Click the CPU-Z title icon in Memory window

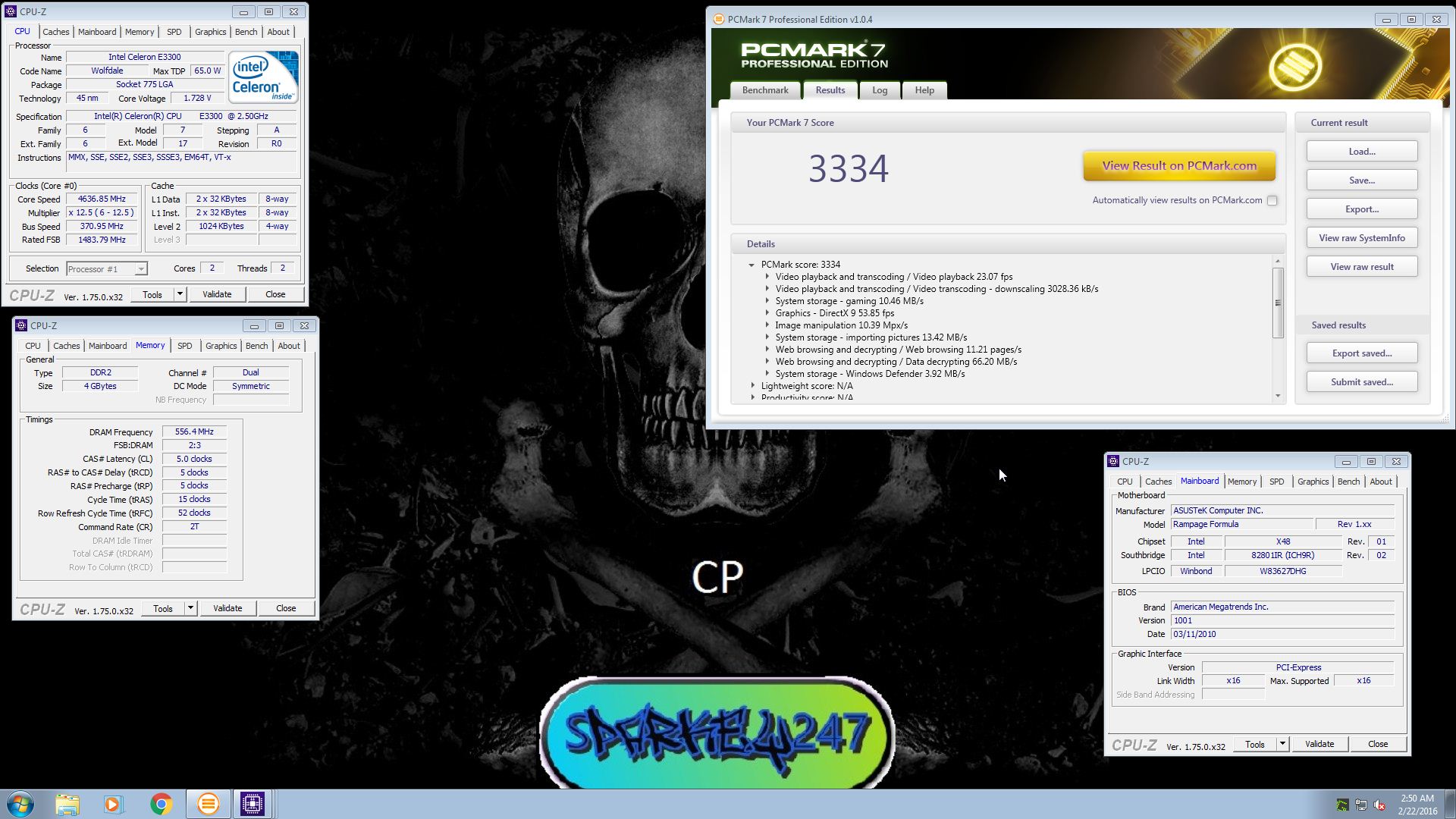[21, 325]
